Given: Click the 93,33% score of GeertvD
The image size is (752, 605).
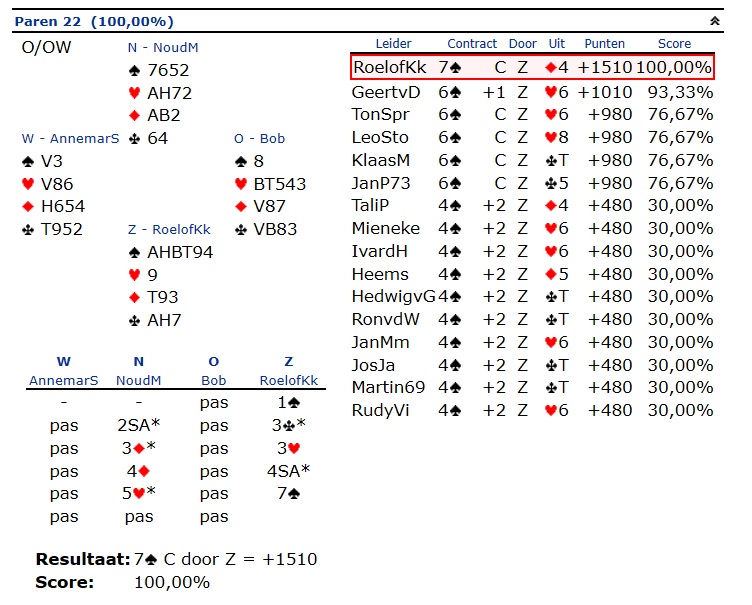Looking at the screenshot, I should click(x=680, y=92).
